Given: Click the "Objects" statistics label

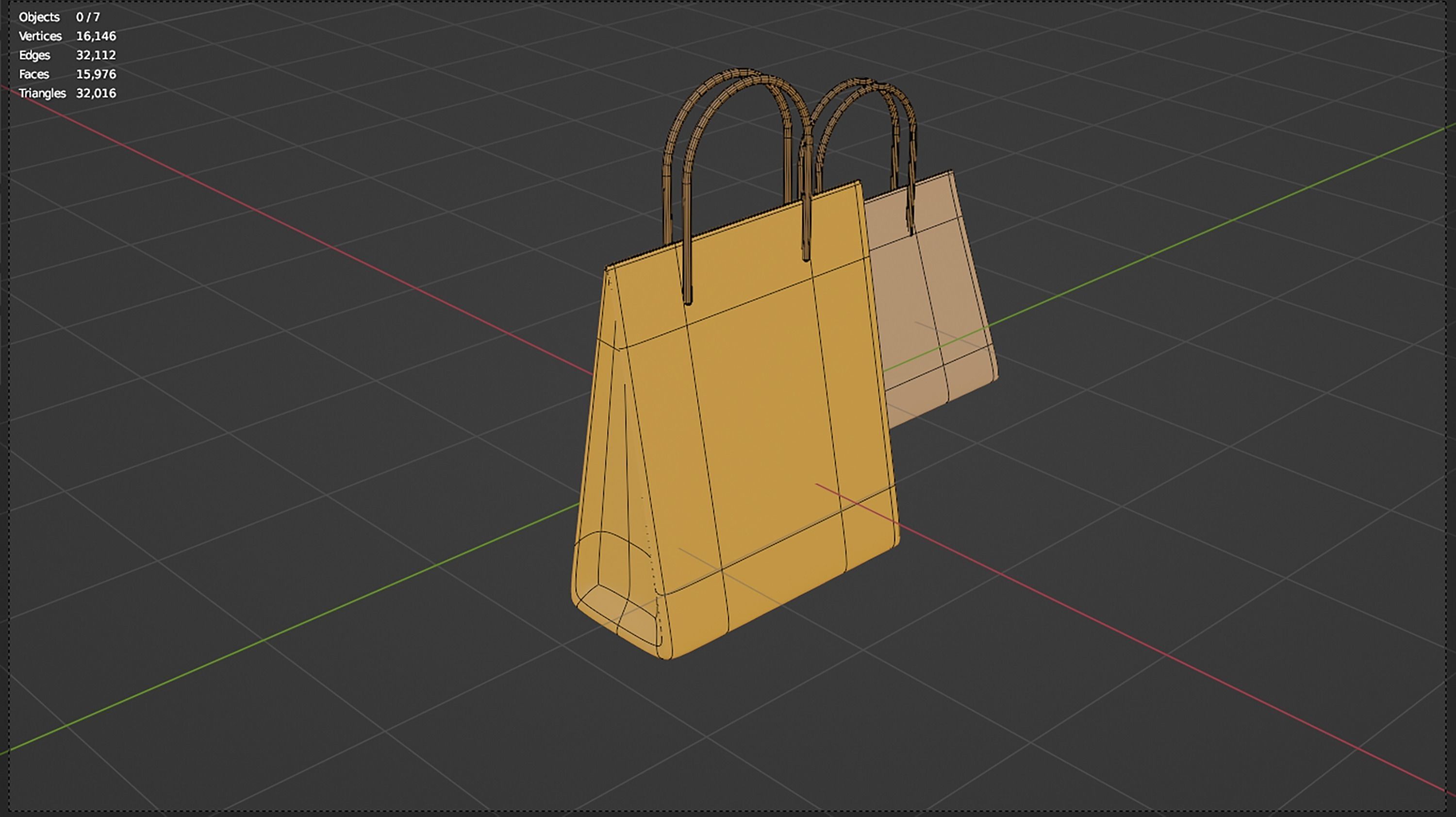Looking at the screenshot, I should click(39, 17).
